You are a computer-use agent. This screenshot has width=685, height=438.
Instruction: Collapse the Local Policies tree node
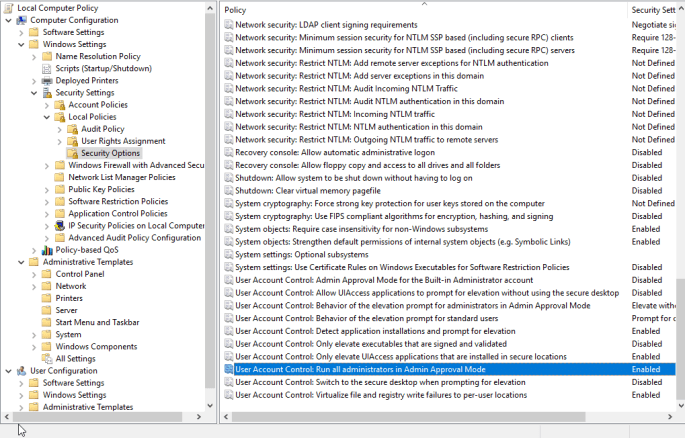(x=47, y=117)
